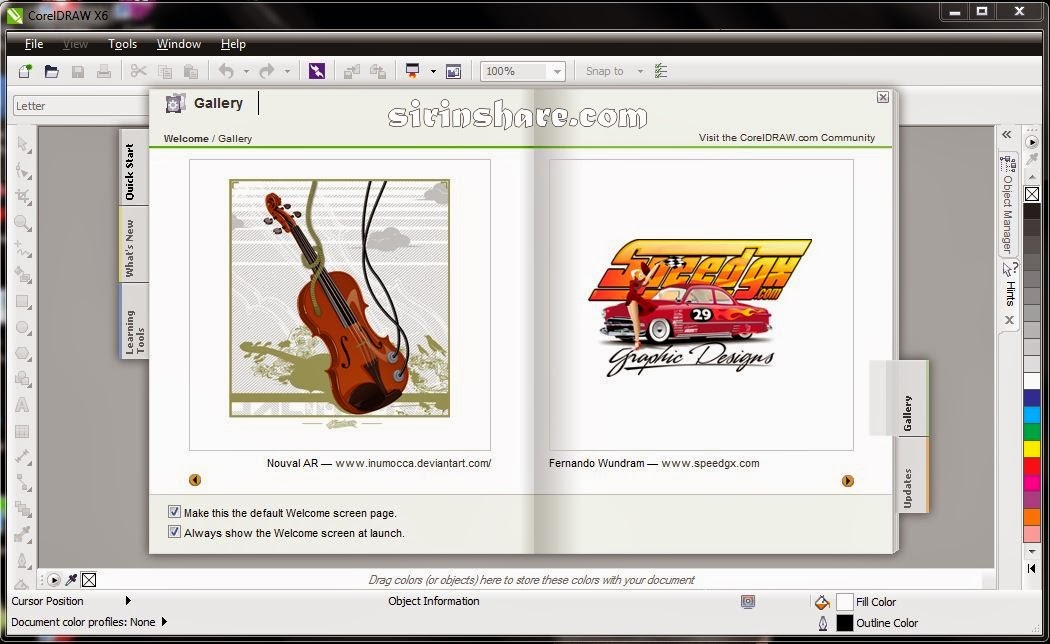The height and width of the screenshot is (644, 1050).
Task: Go to previous gallery page arrow
Action: pyautogui.click(x=195, y=480)
